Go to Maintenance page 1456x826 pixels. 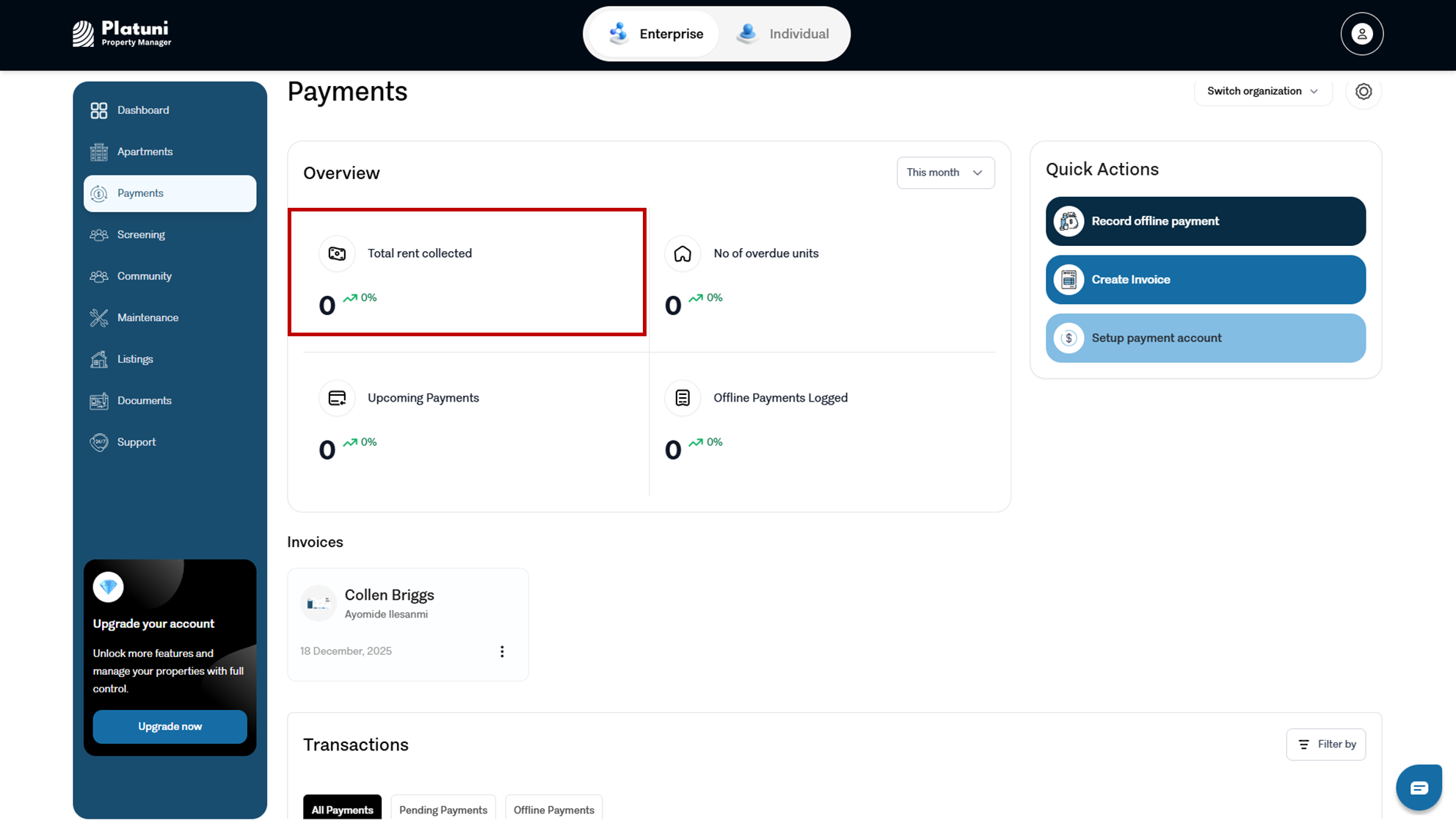coord(170,318)
